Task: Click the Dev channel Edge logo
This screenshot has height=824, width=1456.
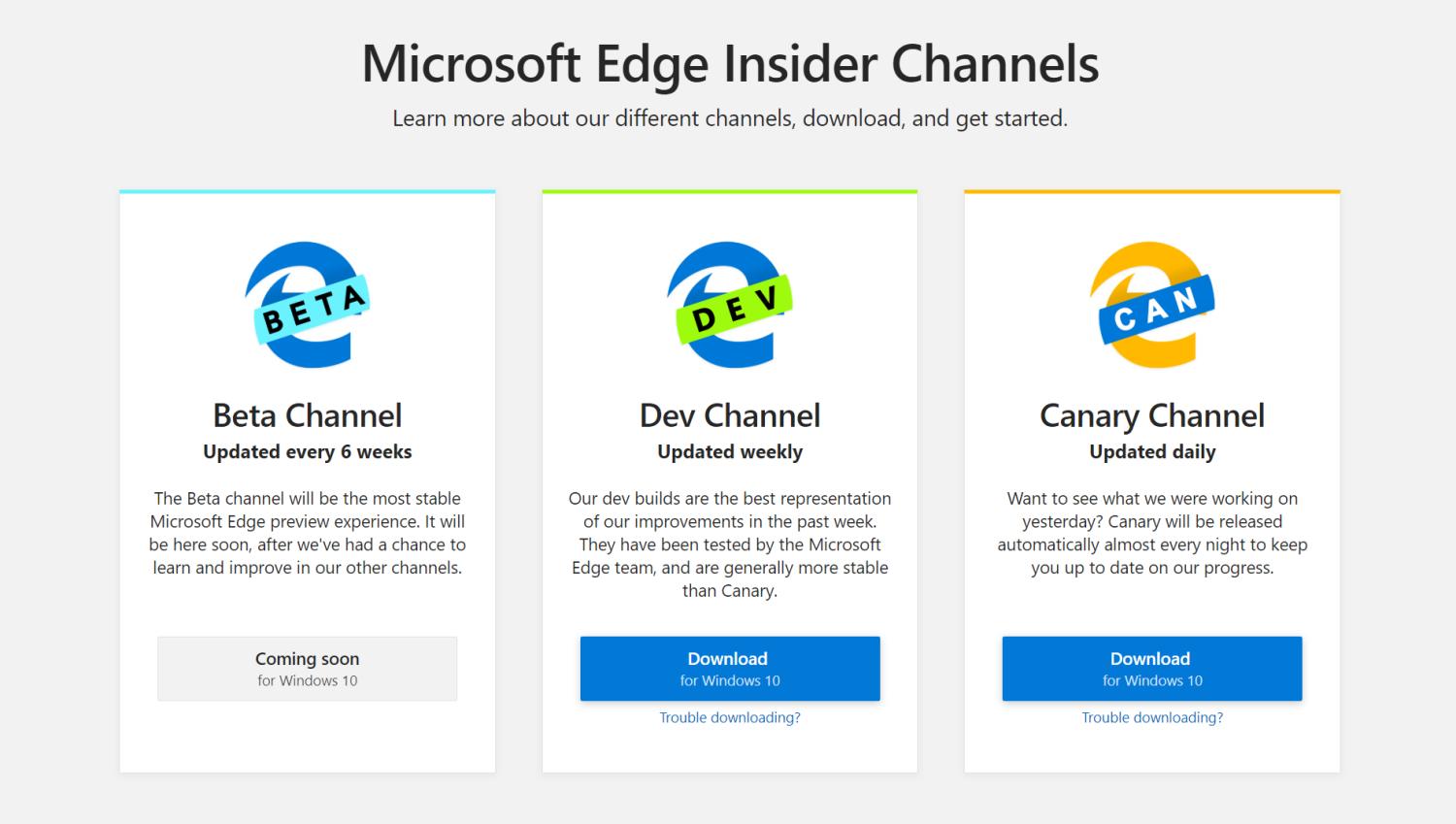Action: pos(730,305)
